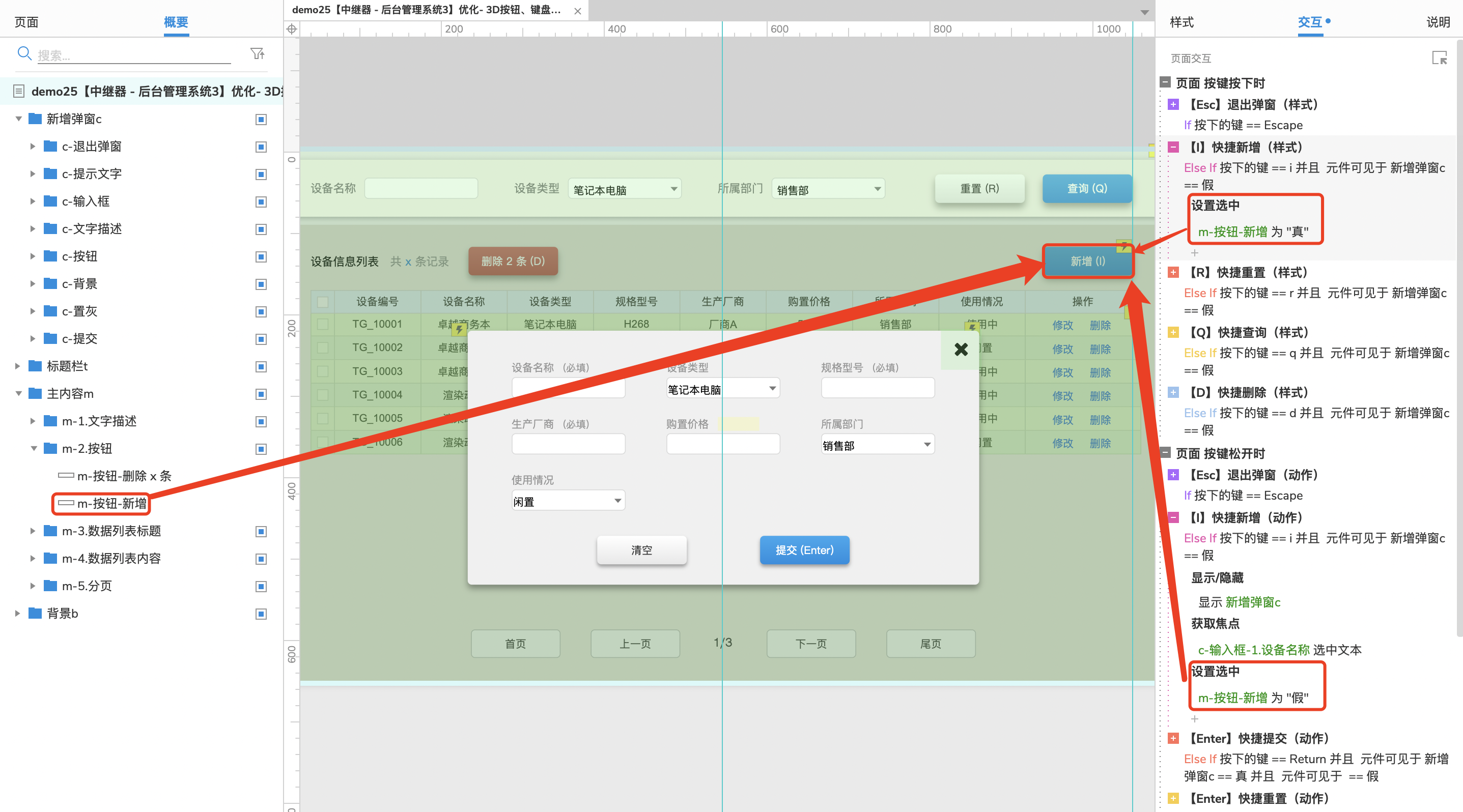The image size is (1463, 812).
Task: Open the tab list dropdown arrow above canvas
Action: (1144, 13)
